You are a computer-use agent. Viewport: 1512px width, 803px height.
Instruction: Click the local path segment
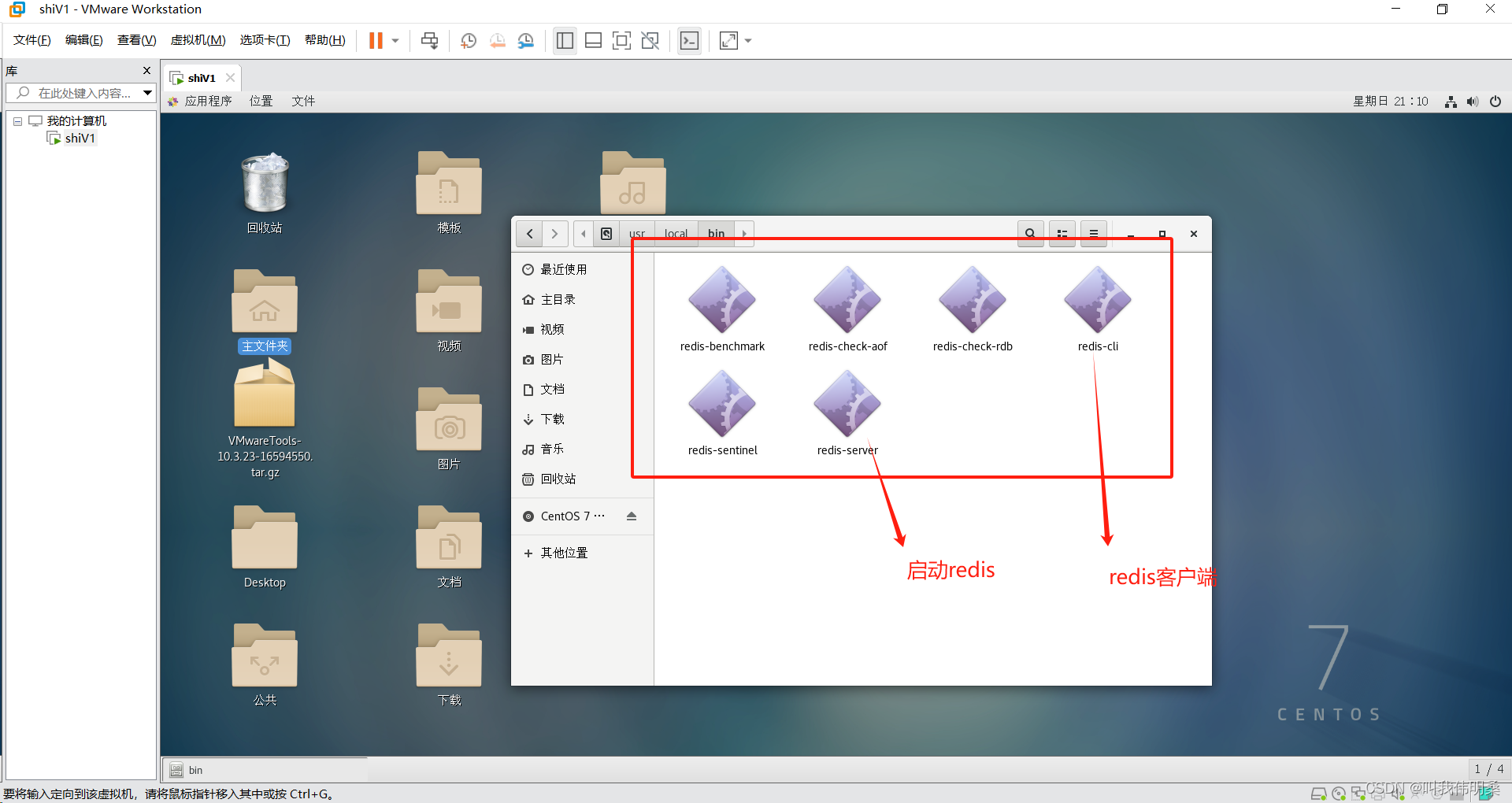point(676,234)
